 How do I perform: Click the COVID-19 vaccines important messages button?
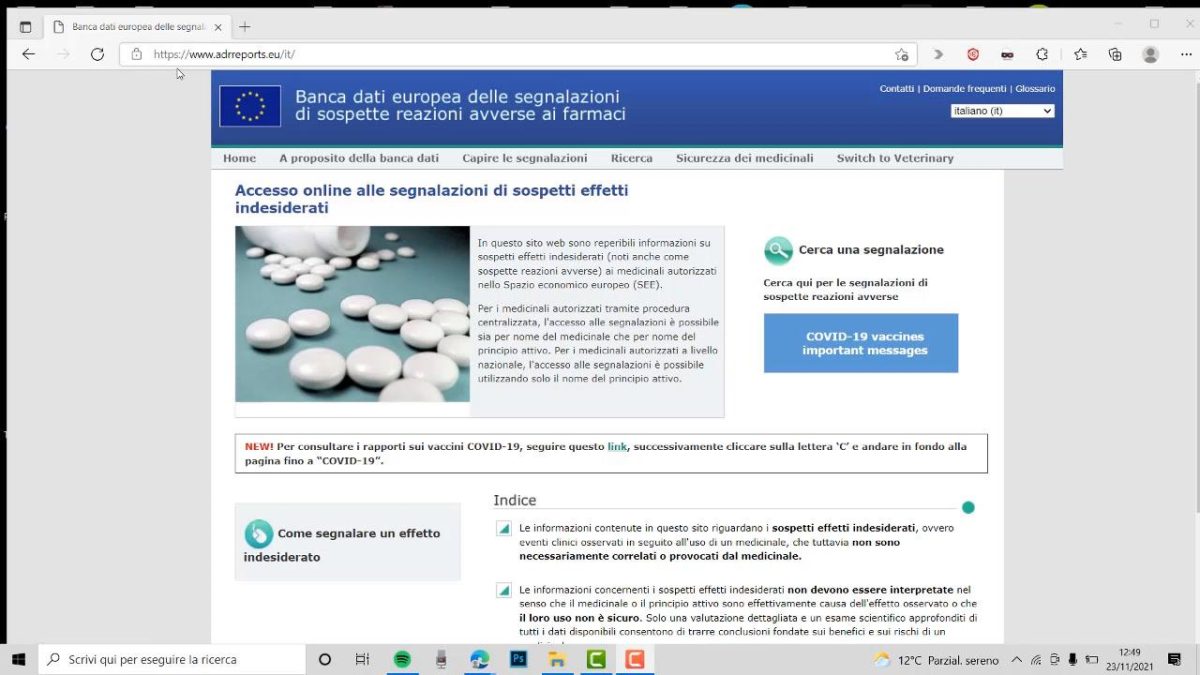coord(860,343)
